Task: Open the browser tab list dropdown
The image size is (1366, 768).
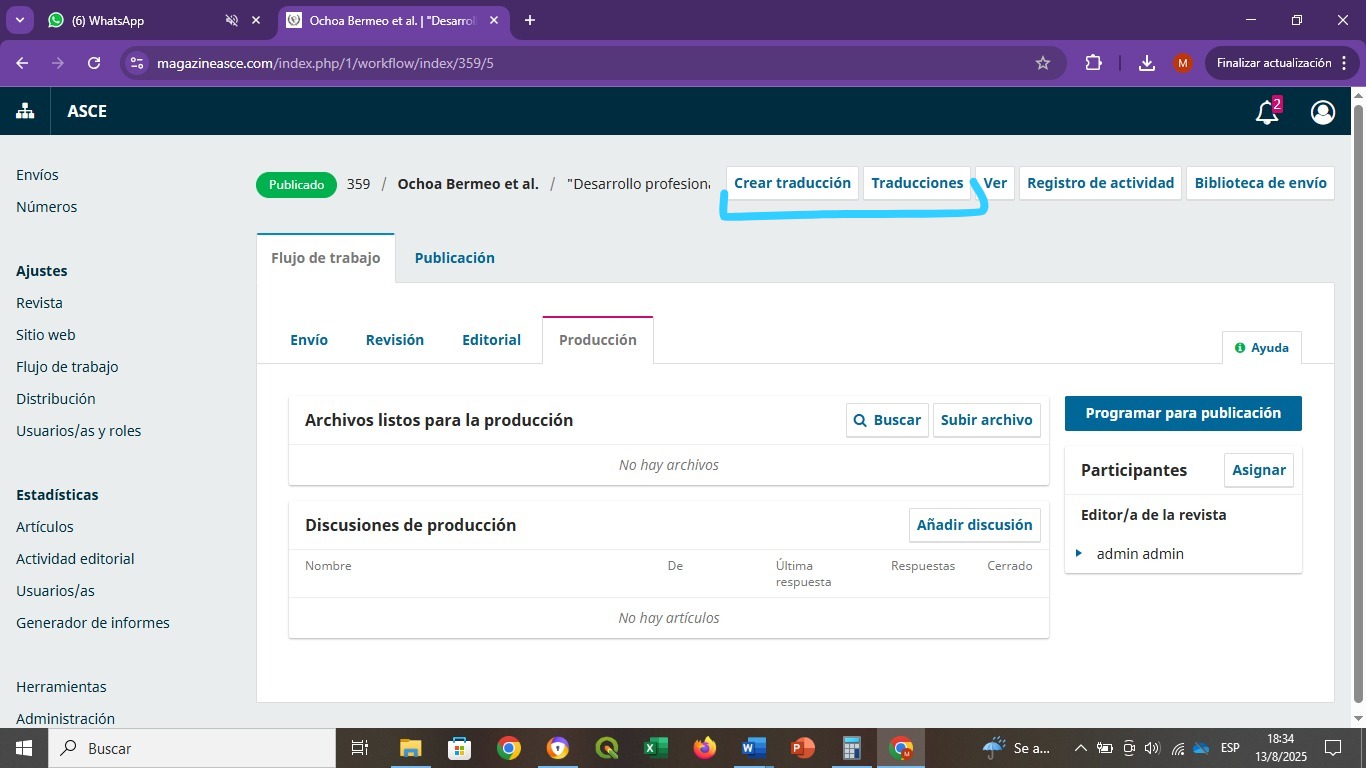Action: (x=19, y=20)
